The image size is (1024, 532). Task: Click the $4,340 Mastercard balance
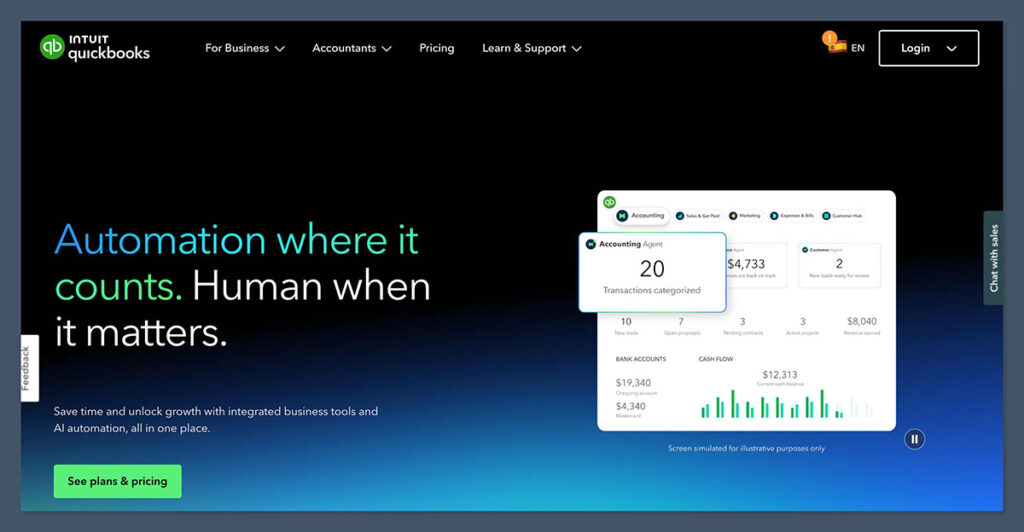(x=630, y=406)
